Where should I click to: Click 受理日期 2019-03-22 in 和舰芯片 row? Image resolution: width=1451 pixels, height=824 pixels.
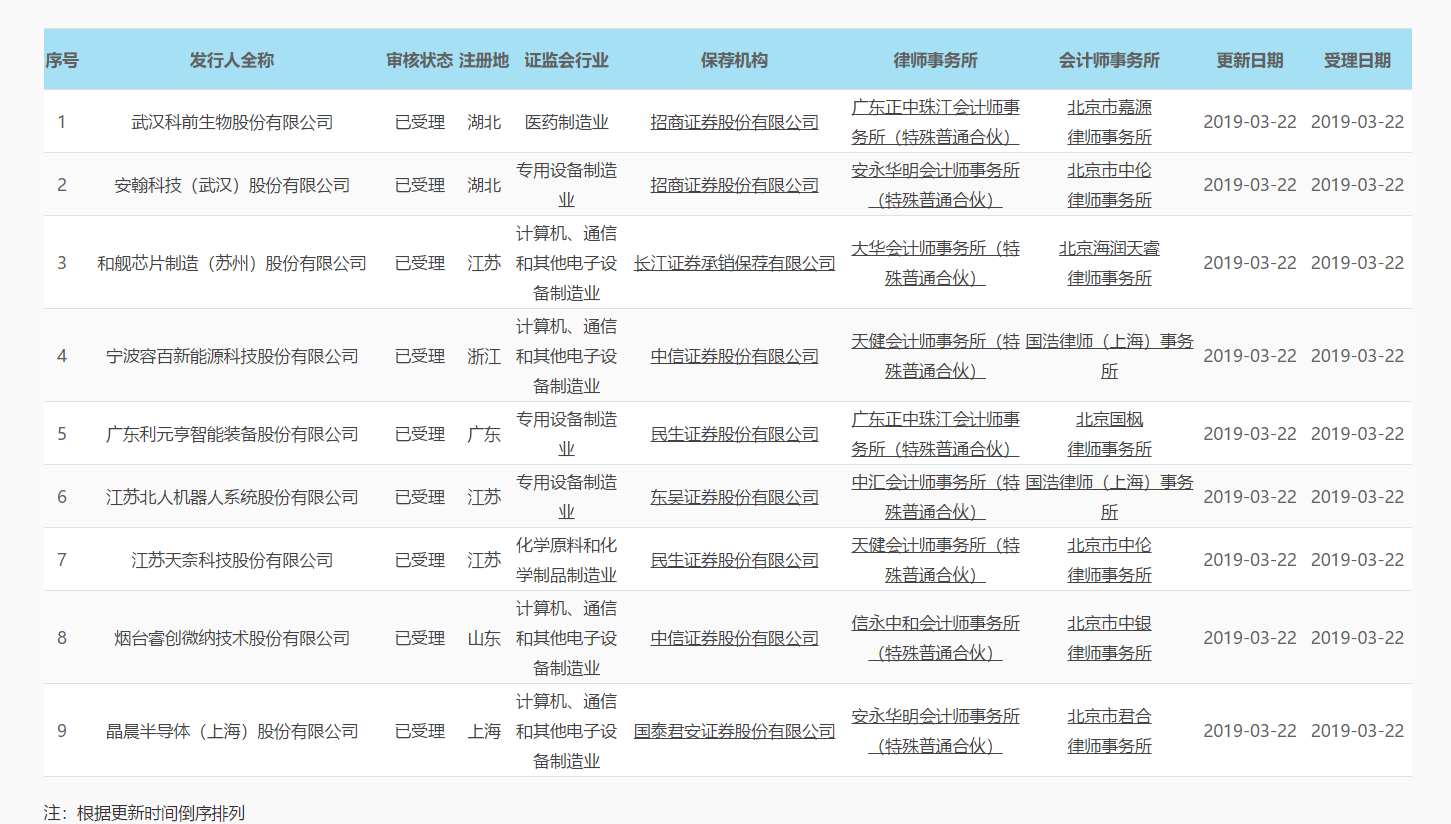pyautogui.click(x=1358, y=263)
